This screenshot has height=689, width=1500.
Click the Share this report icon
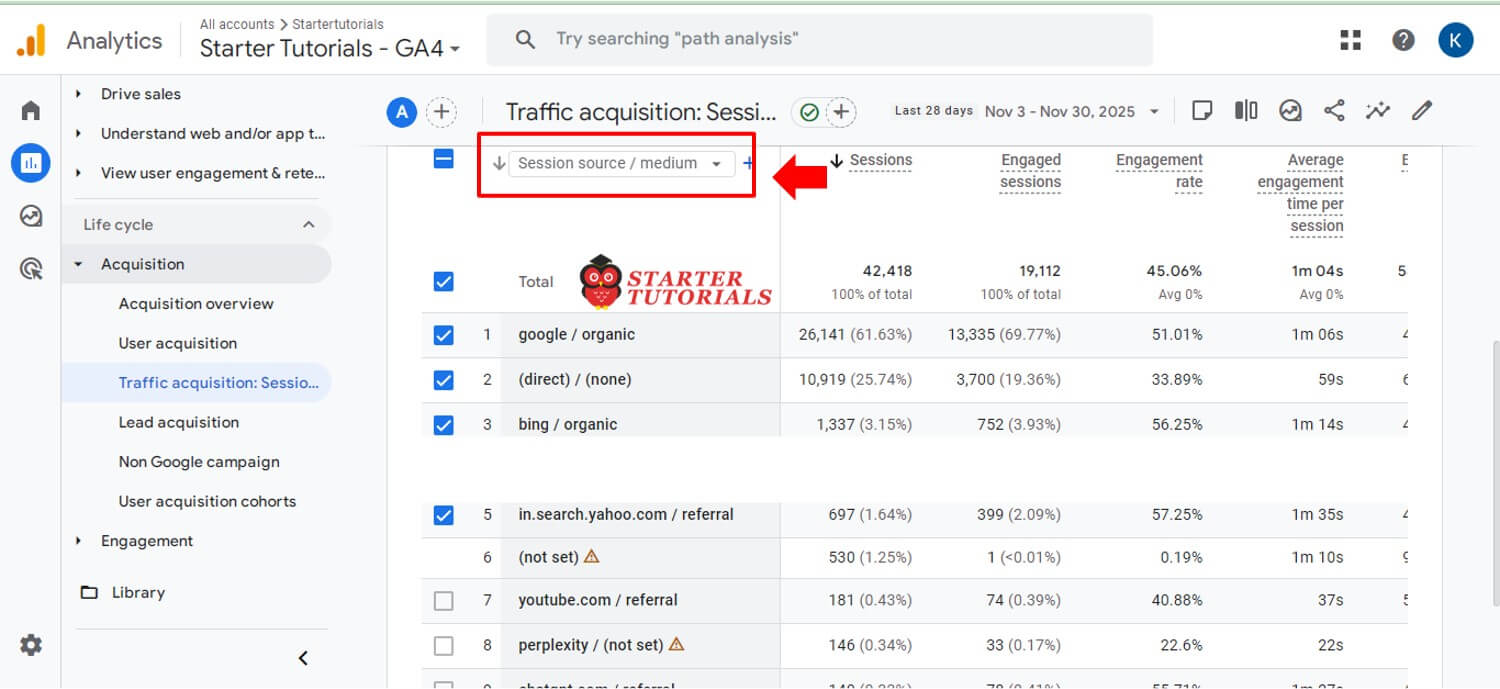[x=1334, y=111]
